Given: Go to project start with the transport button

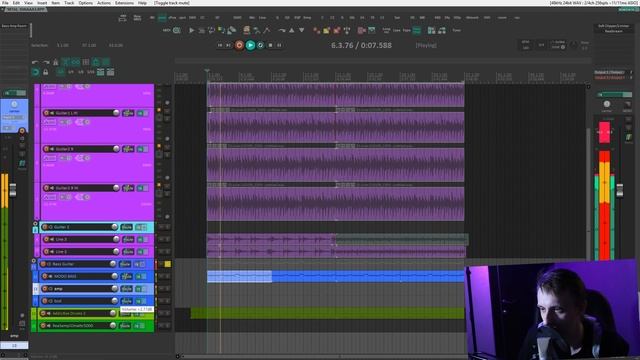Looking at the screenshot, I should 220,45.
